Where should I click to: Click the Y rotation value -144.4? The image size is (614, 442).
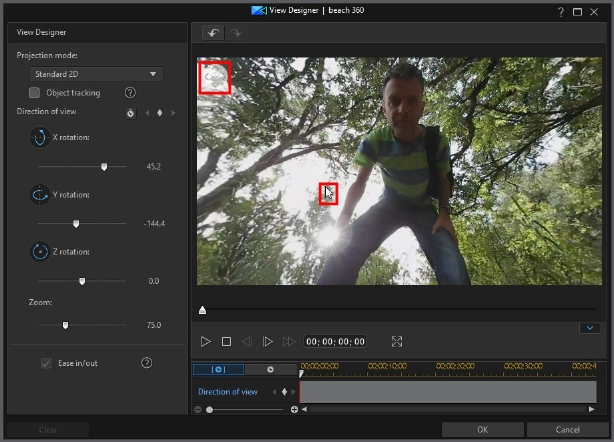click(x=154, y=224)
